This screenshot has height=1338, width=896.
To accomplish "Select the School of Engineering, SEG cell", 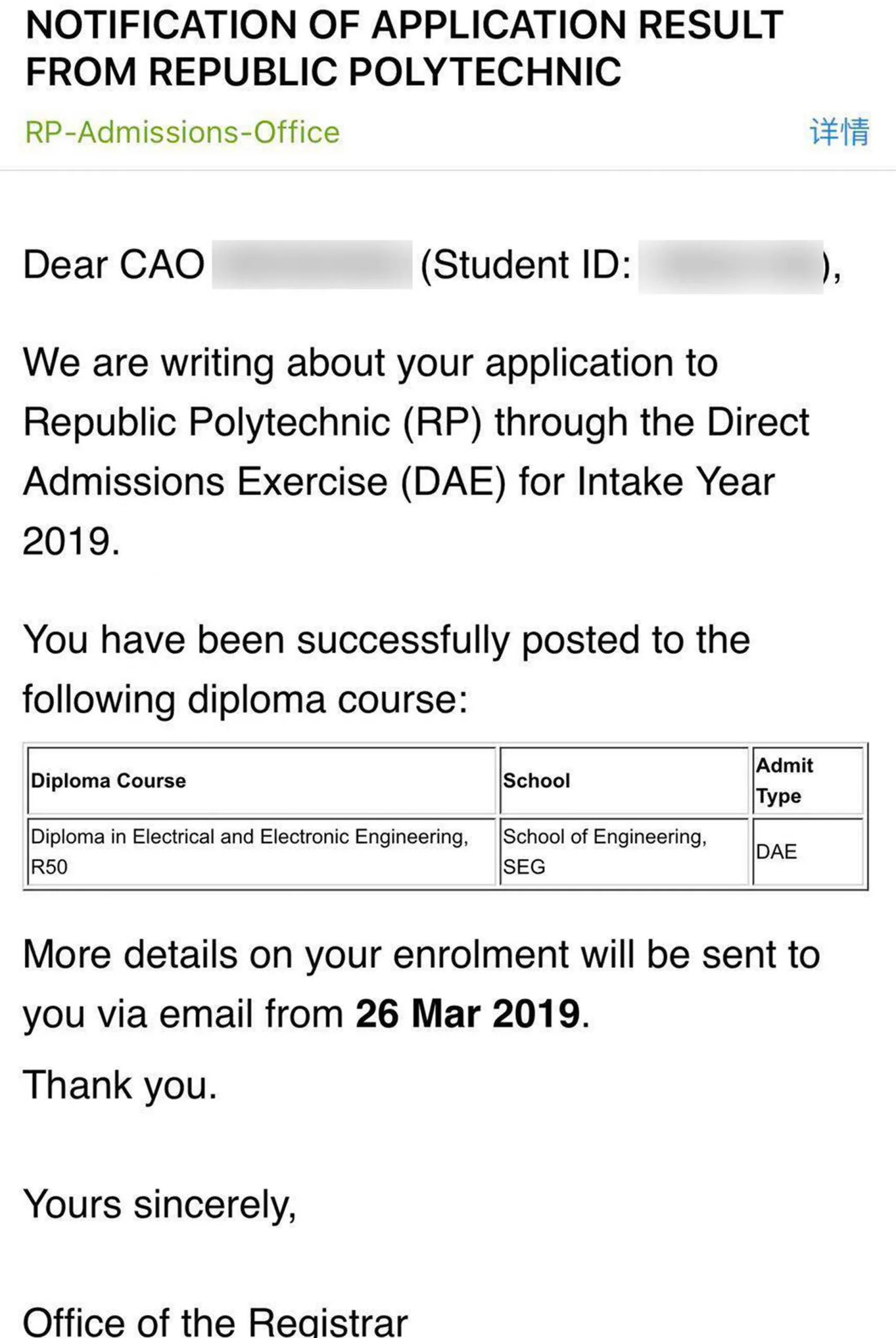I will pos(624,851).
